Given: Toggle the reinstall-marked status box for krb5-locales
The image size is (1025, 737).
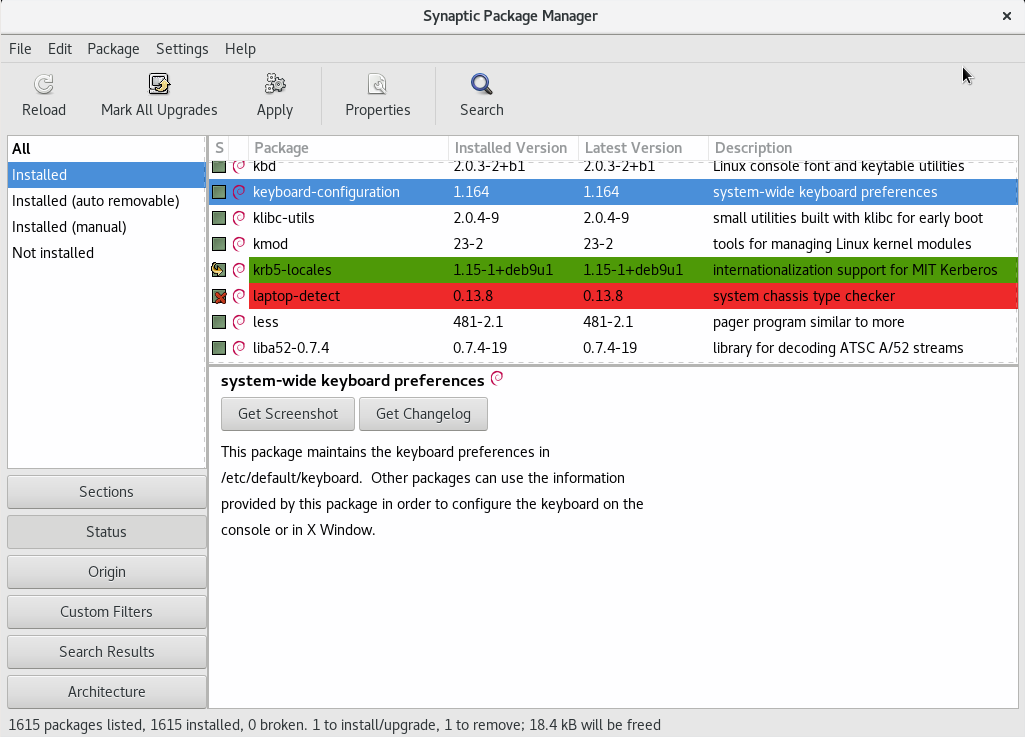Looking at the screenshot, I should pyautogui.click(x=218, y=269).
